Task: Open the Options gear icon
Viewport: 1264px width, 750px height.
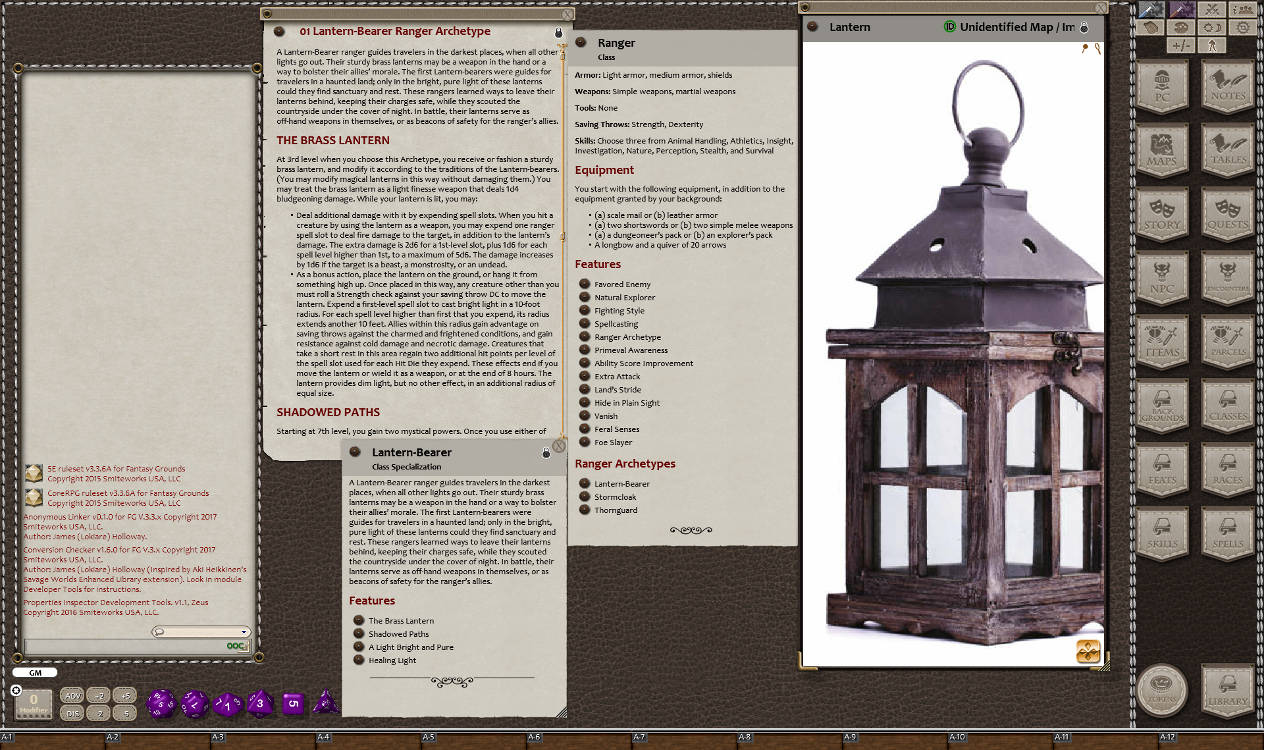Action: pyautogui.click(x=1242, y=27)
